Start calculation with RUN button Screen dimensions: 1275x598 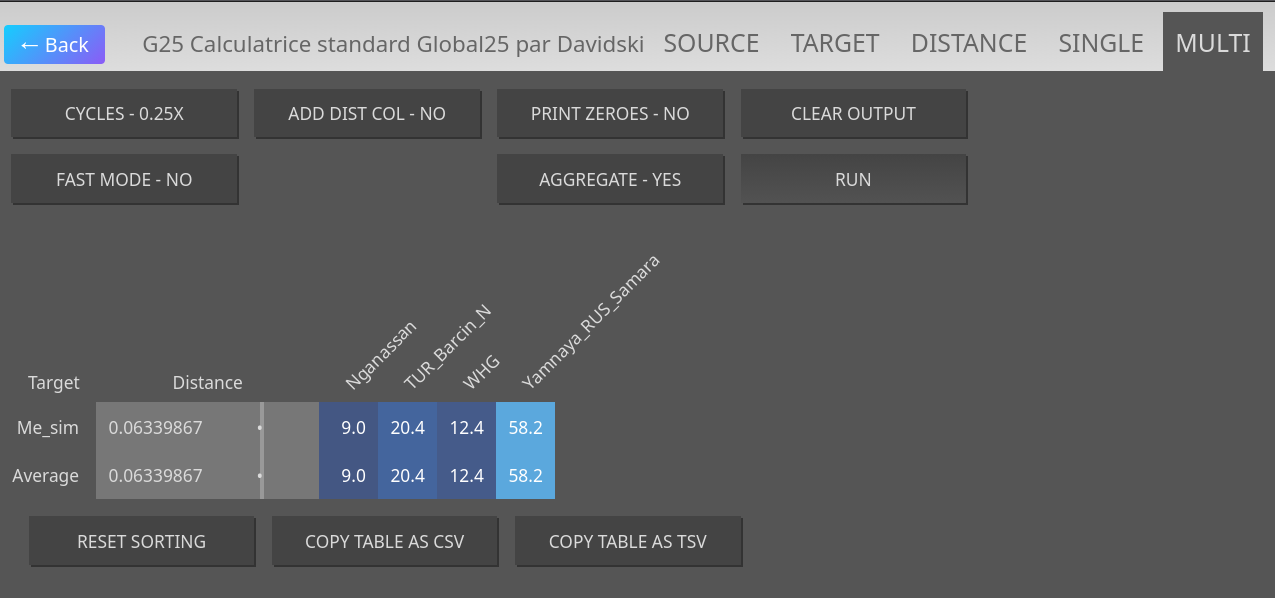pyautogui.click(x=853, y=180)
